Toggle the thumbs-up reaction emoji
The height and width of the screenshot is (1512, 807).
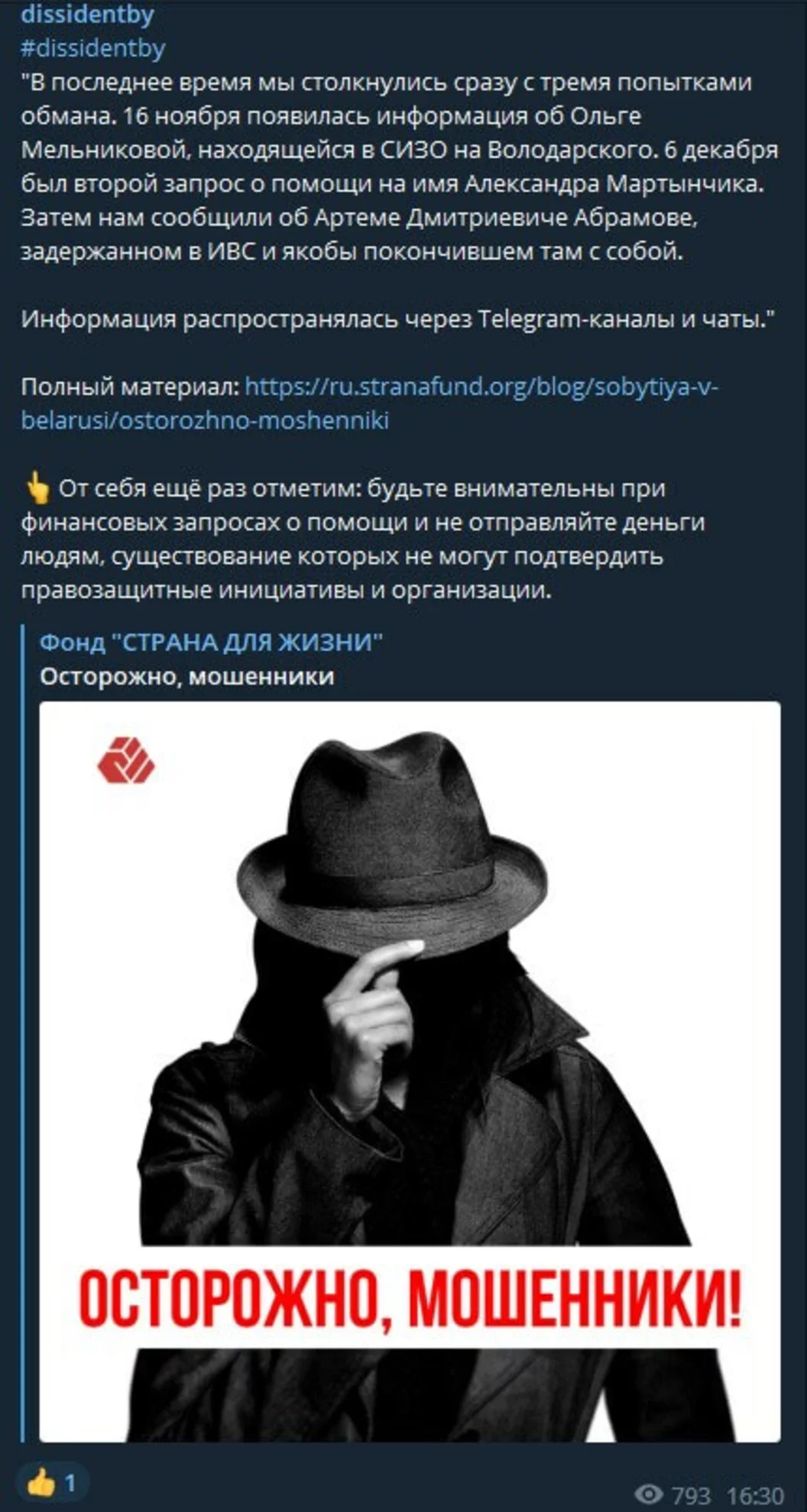coord(41,1483)
